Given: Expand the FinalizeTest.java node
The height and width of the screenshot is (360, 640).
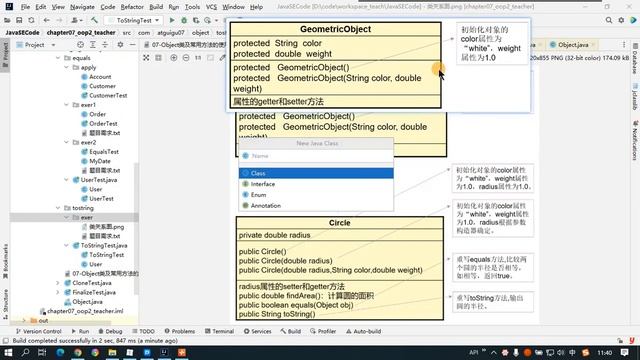Looking at the screenshot, I should point(58,292).
